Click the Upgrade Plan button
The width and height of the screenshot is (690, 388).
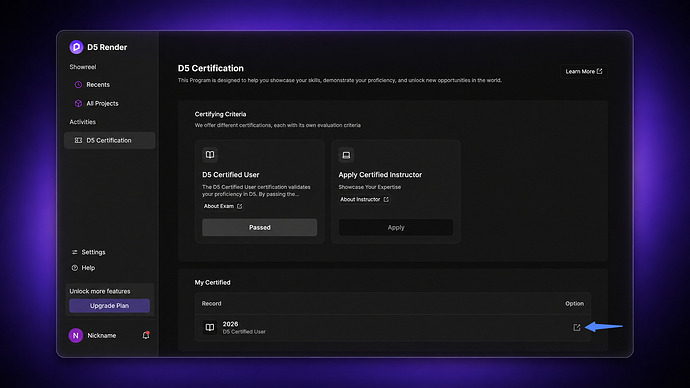tap(110, 306)
